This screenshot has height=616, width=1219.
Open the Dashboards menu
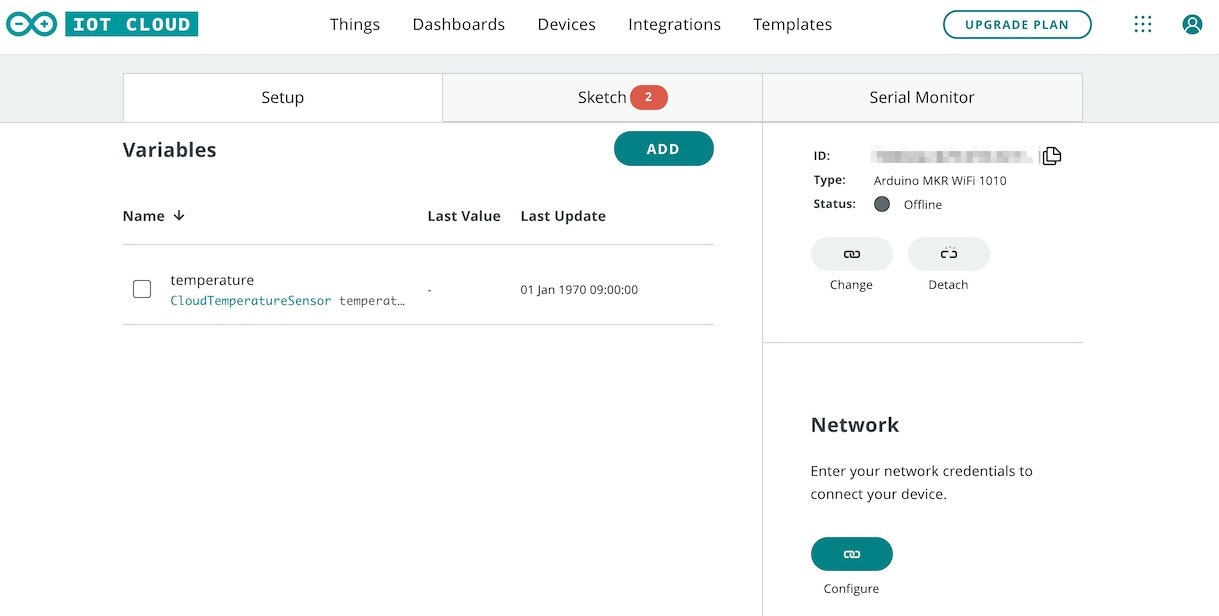[459, 25]
